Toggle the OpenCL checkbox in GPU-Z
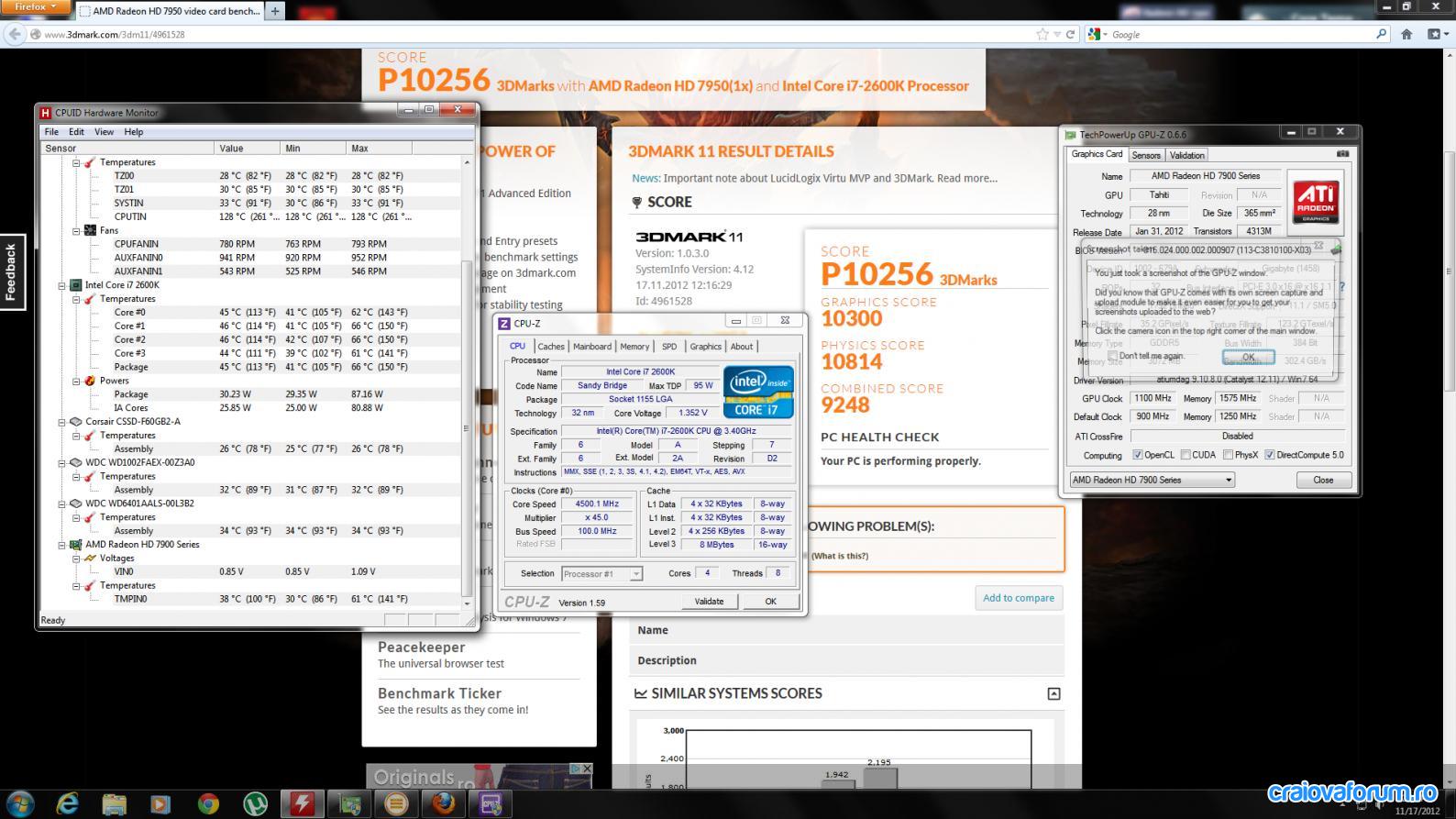 click(x=1137, y=455)
